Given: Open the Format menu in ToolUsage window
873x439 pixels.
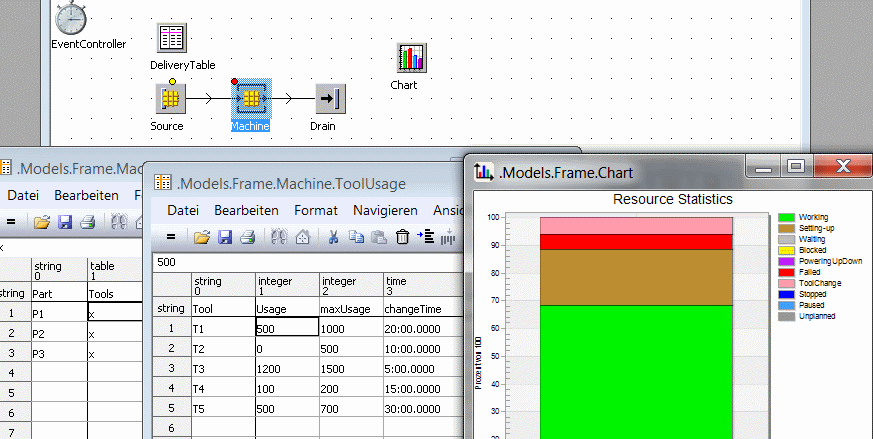Looking at the screenshot, I should coord(315,211).
